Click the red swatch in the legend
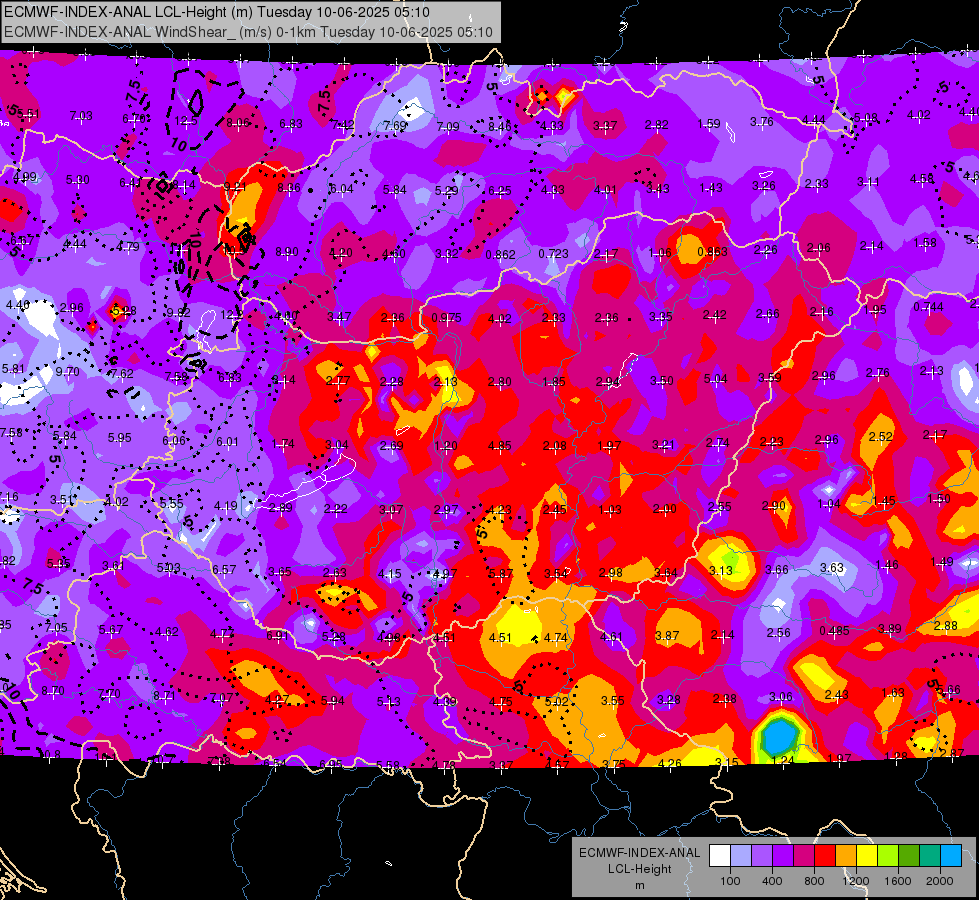 [x=825, y=856]
